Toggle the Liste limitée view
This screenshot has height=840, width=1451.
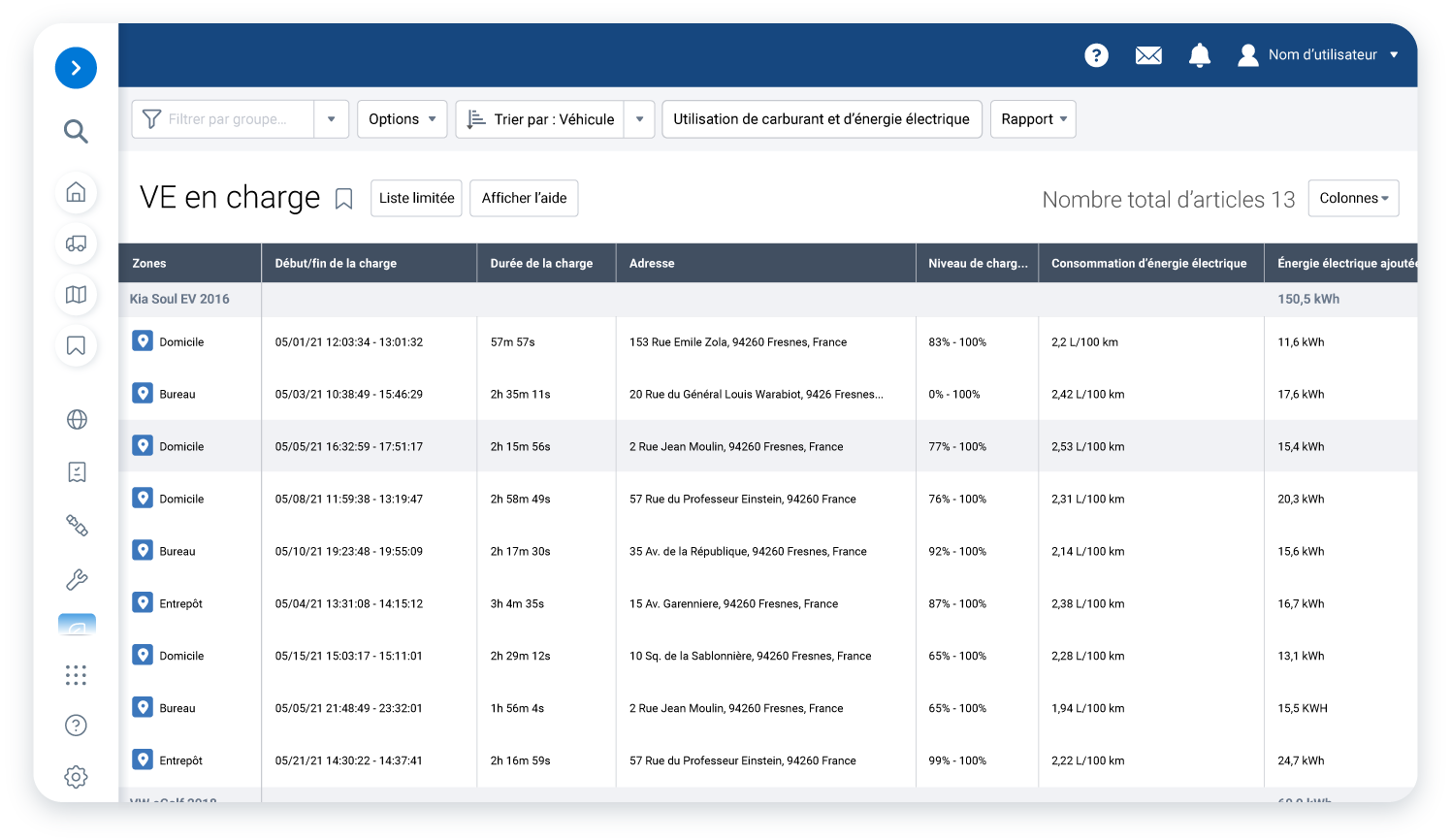tap(416, 198)
